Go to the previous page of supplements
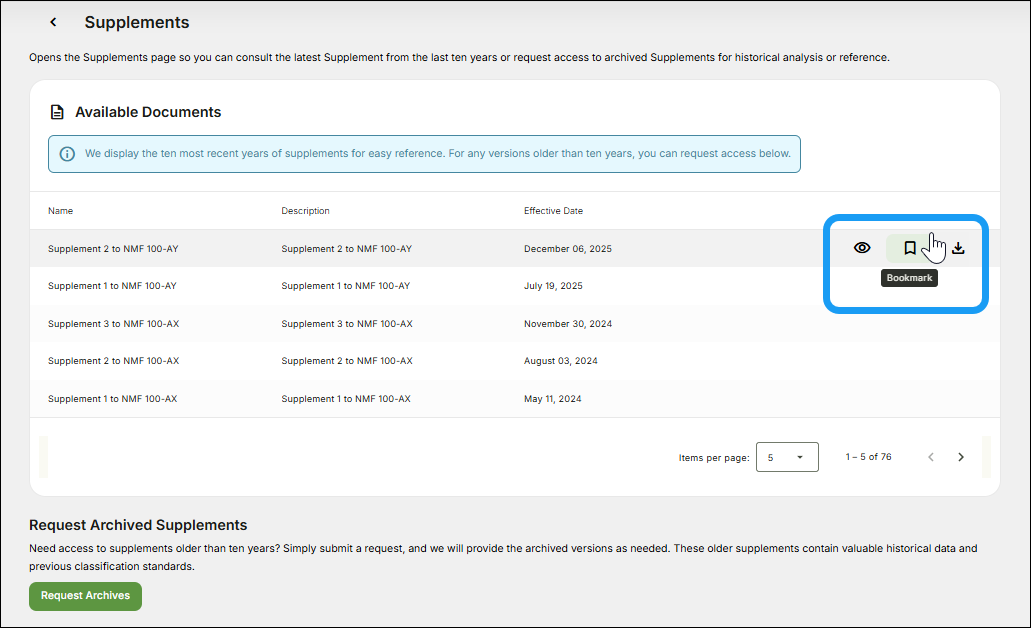 (931, 457)
